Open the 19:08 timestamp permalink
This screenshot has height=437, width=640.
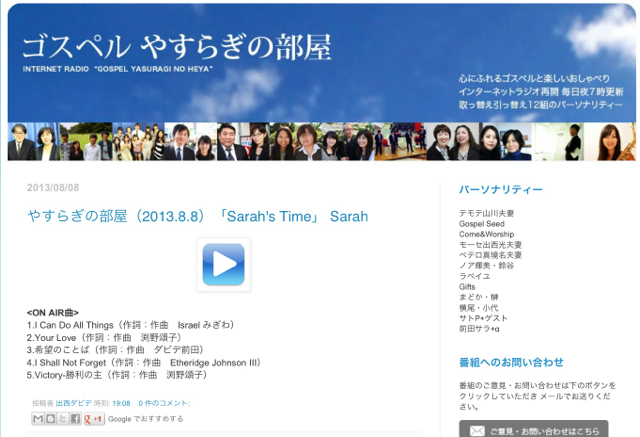coord(121,403)
